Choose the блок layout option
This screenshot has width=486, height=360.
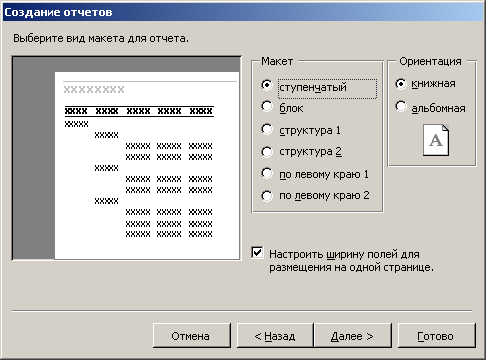(267, 107)
